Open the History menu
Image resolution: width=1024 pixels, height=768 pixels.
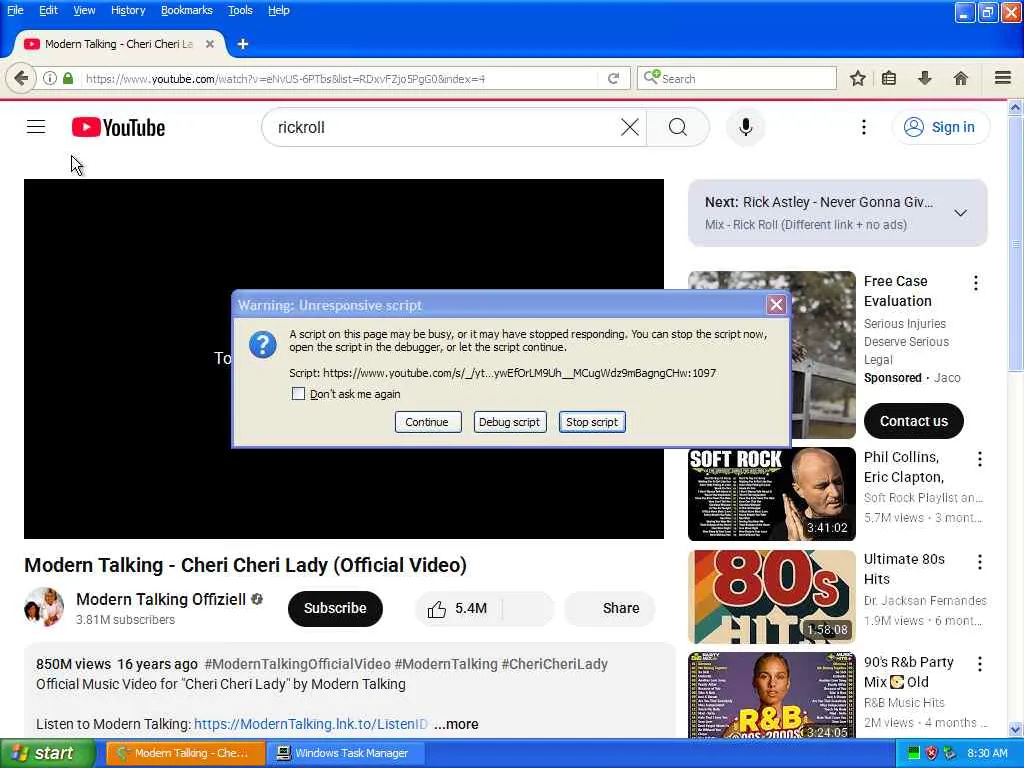click(x=128, y=10)
